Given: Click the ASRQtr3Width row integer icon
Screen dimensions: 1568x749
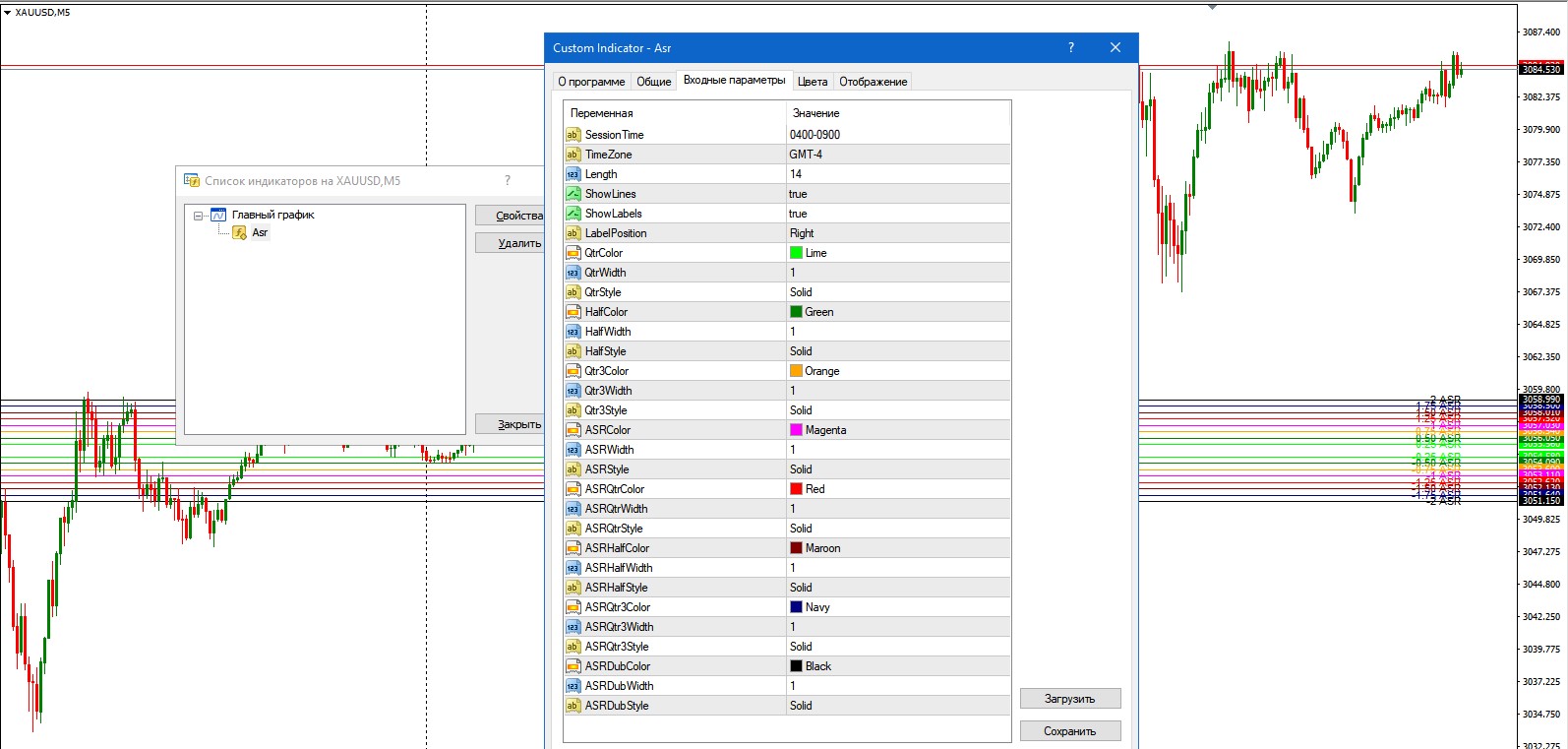Looking at the screenshot, I should 573,627.
